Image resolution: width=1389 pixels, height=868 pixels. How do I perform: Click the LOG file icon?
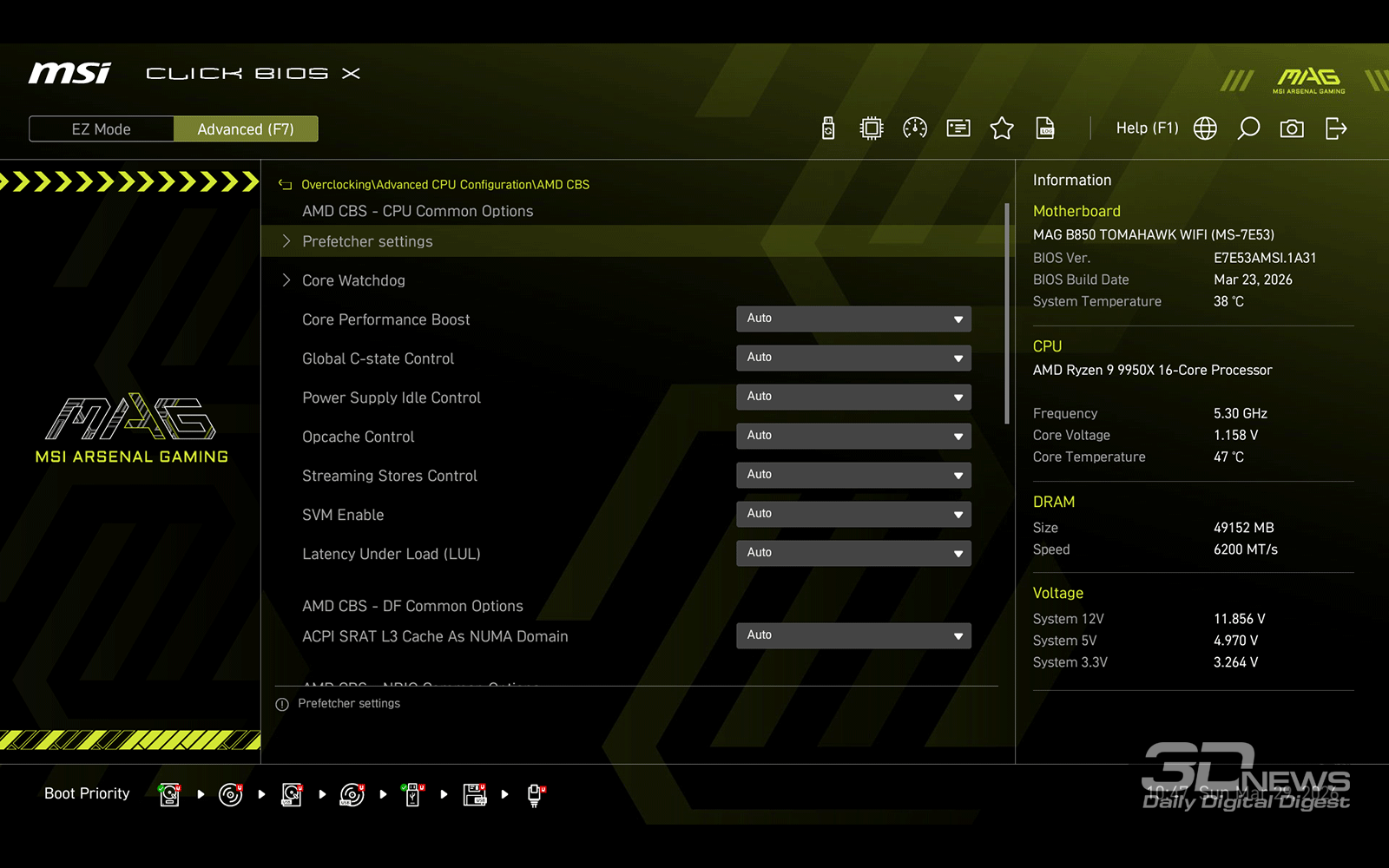coord(1045,128)
